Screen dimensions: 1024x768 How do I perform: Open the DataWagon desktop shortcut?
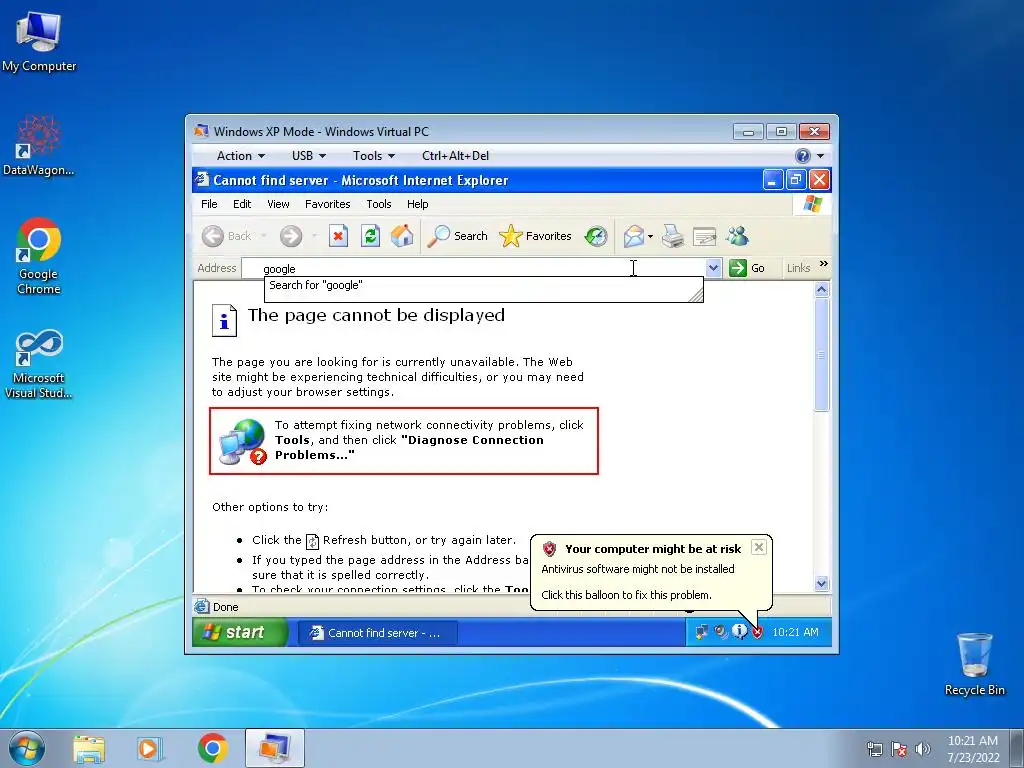pos(38,146)
